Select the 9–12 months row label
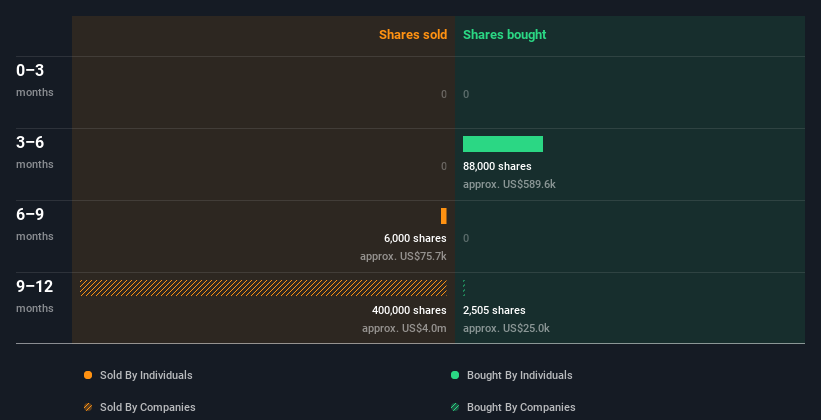Image resolution: width=821 pixels, height=420 pixels. click(35, 296)
